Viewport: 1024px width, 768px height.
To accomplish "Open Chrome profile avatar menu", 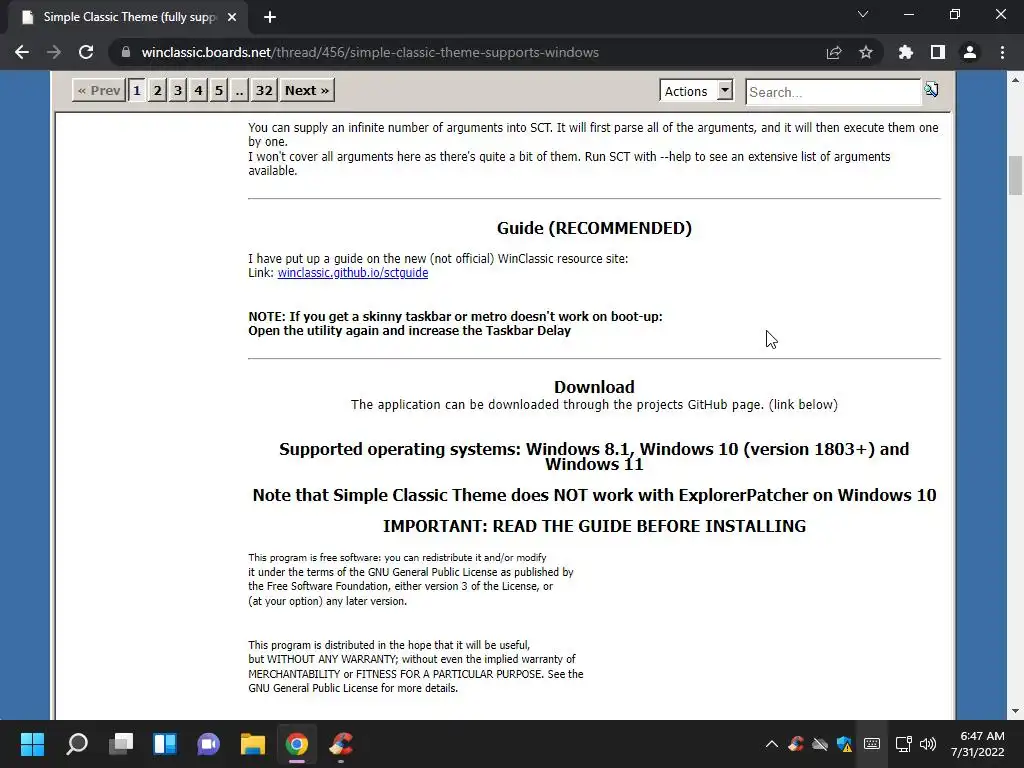I will point(970,52).
